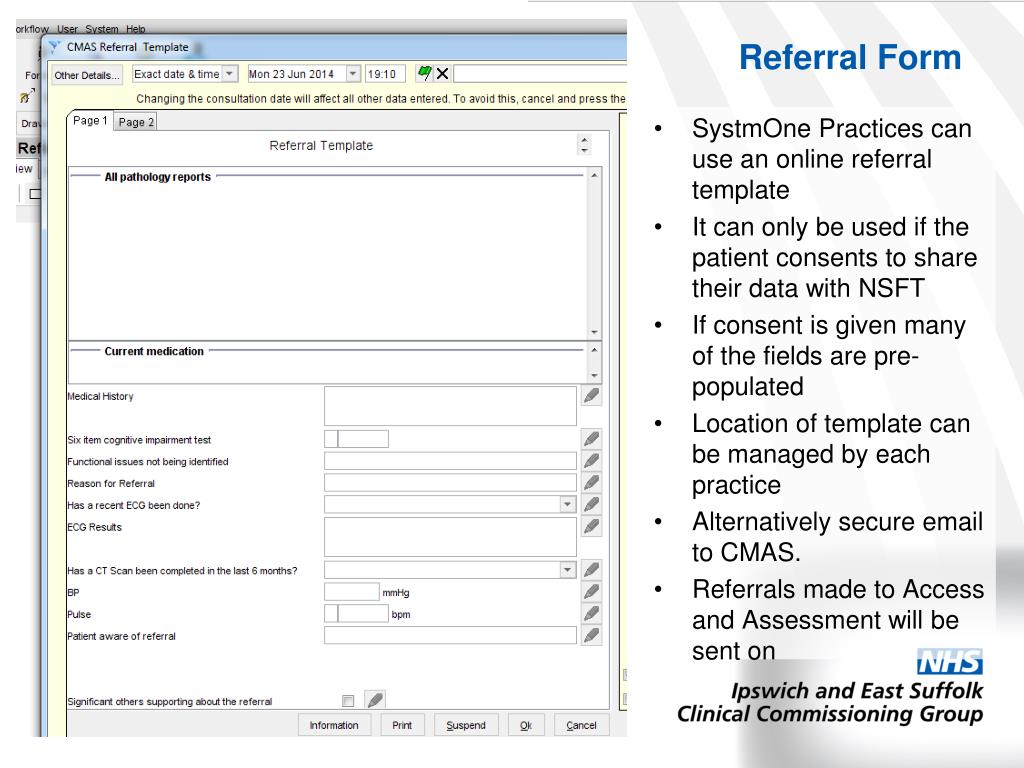Click Six item cognitive impairment test field
1024x768 pixels.
point(357,439)
